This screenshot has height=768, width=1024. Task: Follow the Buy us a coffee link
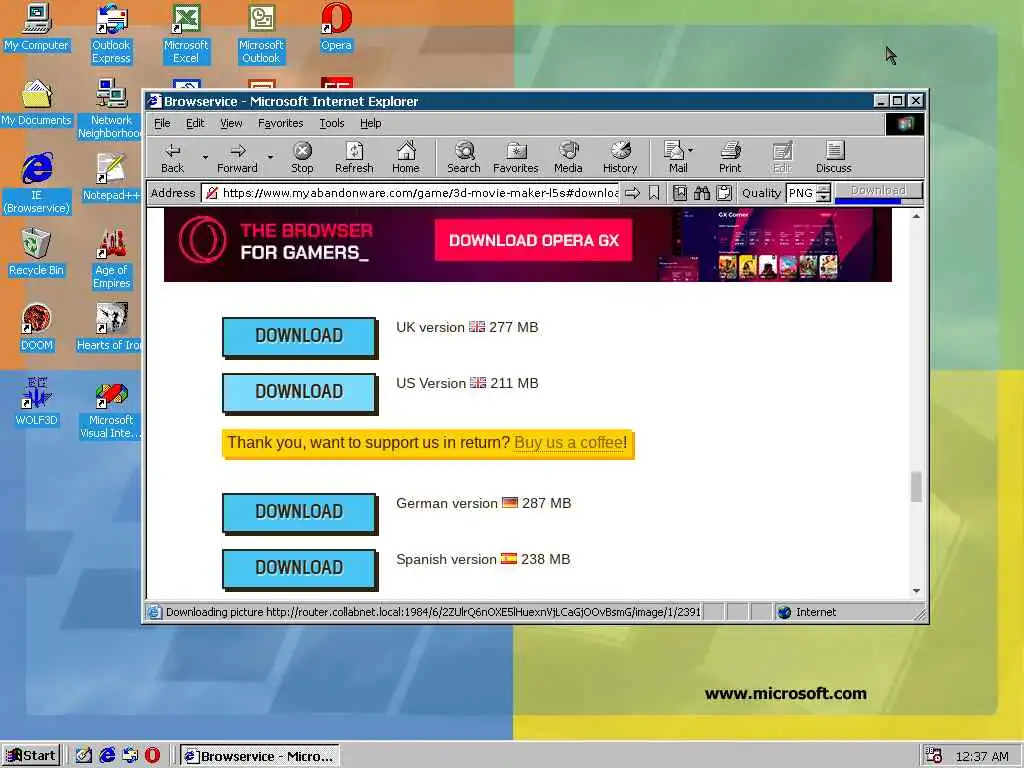tap(568, 443)
